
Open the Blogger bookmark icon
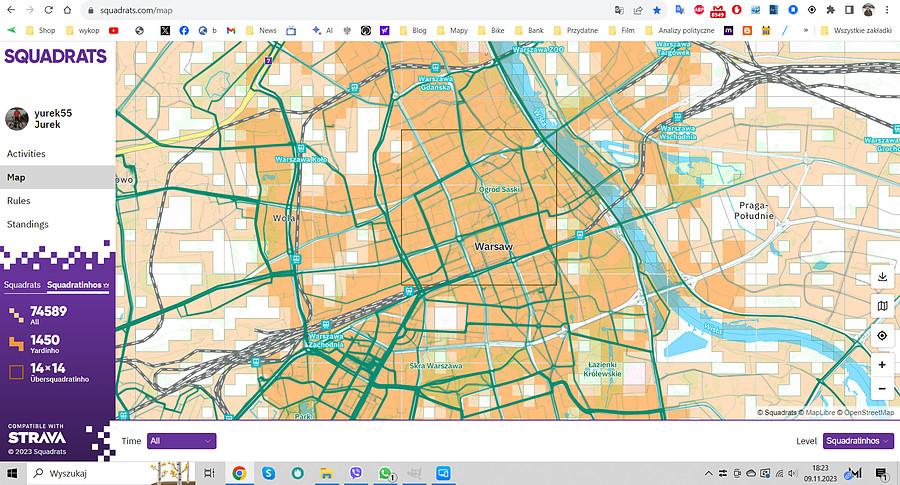(x=747, y=30)
